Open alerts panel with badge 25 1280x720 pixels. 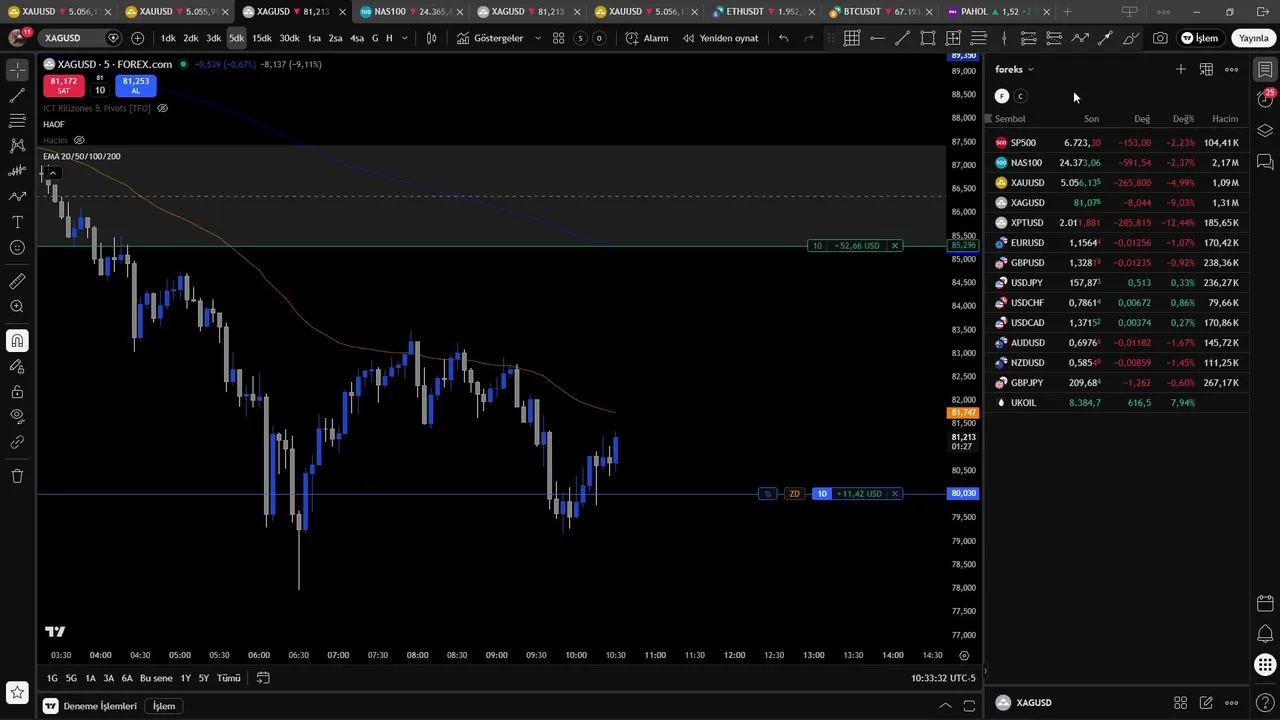tap(1265, 98)
